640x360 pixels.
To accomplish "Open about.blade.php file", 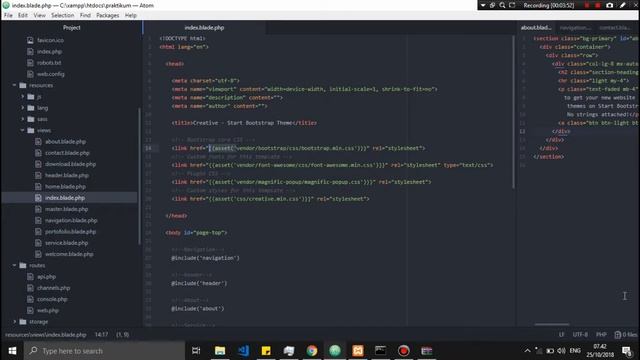I will point(65,142).
